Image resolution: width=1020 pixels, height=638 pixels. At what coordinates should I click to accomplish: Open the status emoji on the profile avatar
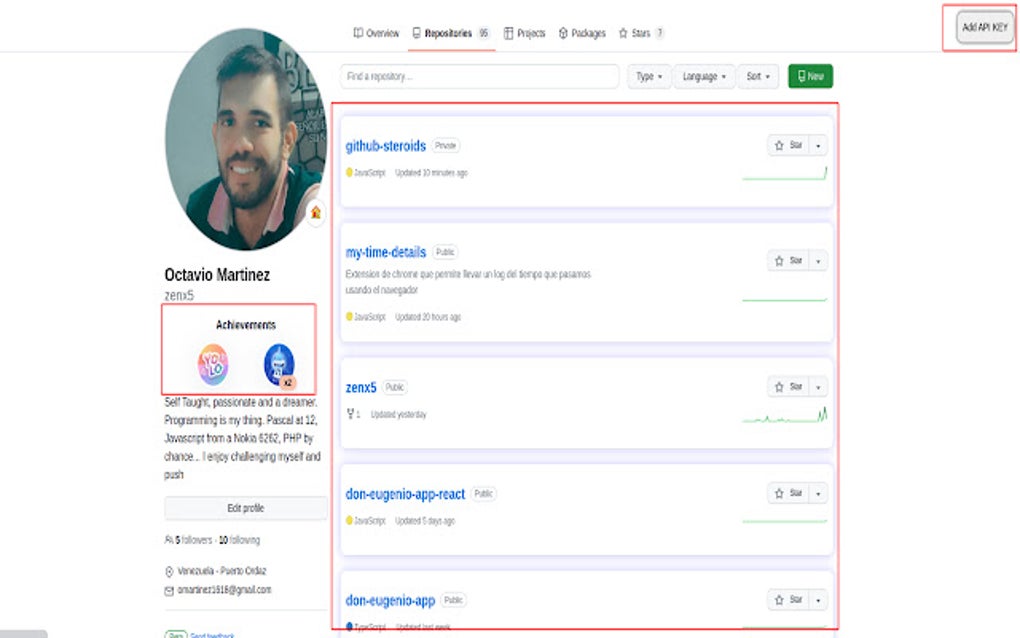click(x=316, y=214)
